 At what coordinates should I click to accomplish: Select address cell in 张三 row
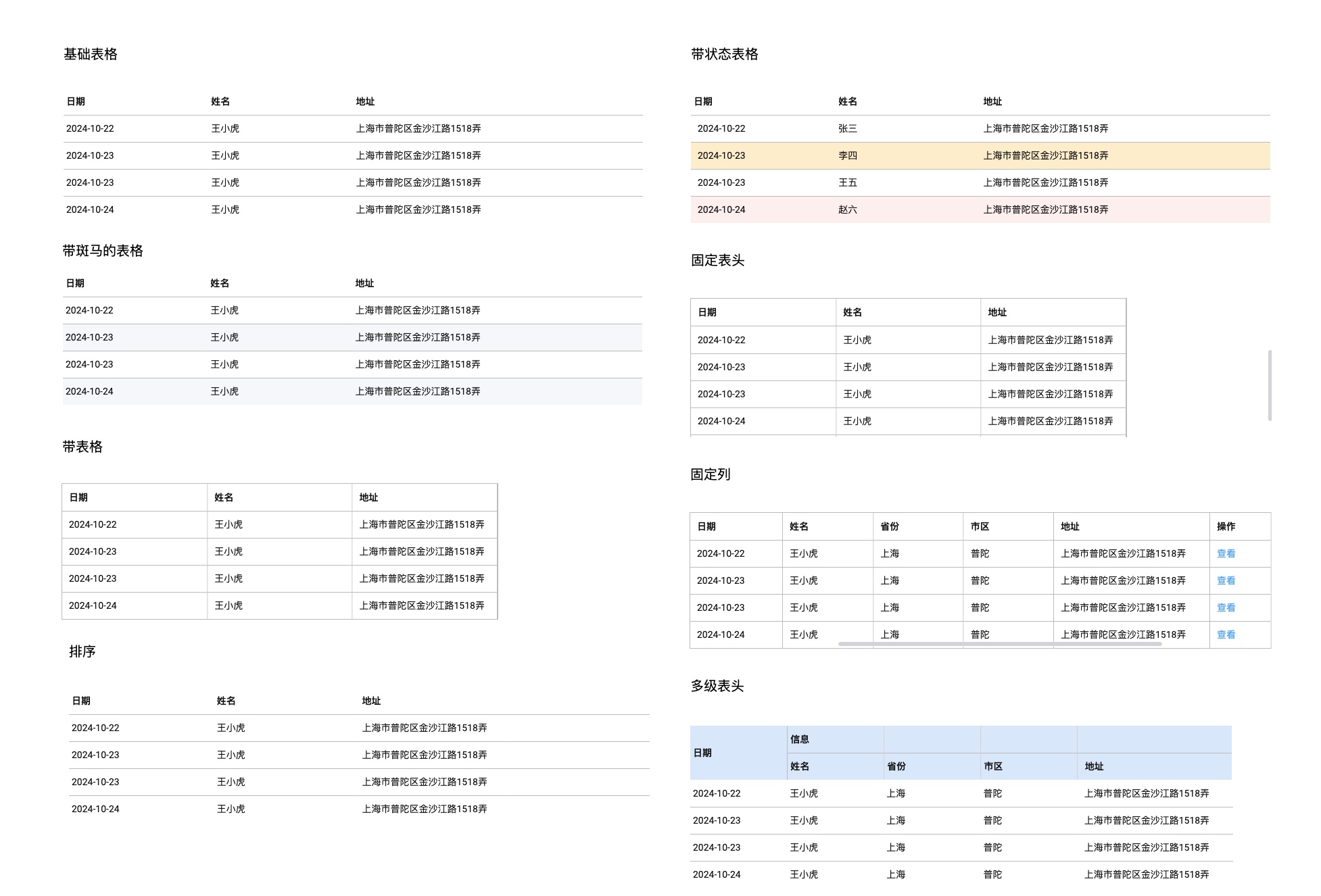point(1046,128)
